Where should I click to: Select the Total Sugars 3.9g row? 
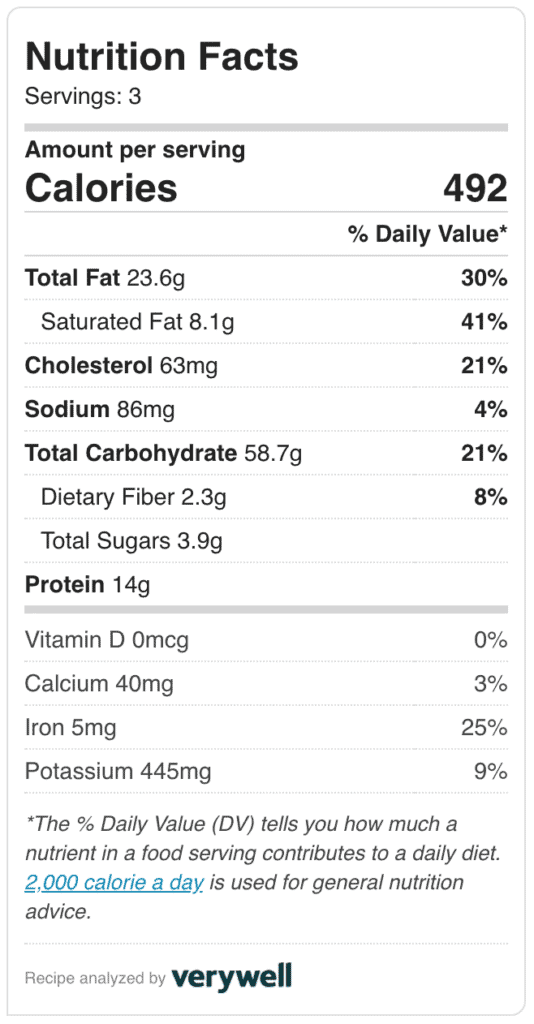[266, 541]
